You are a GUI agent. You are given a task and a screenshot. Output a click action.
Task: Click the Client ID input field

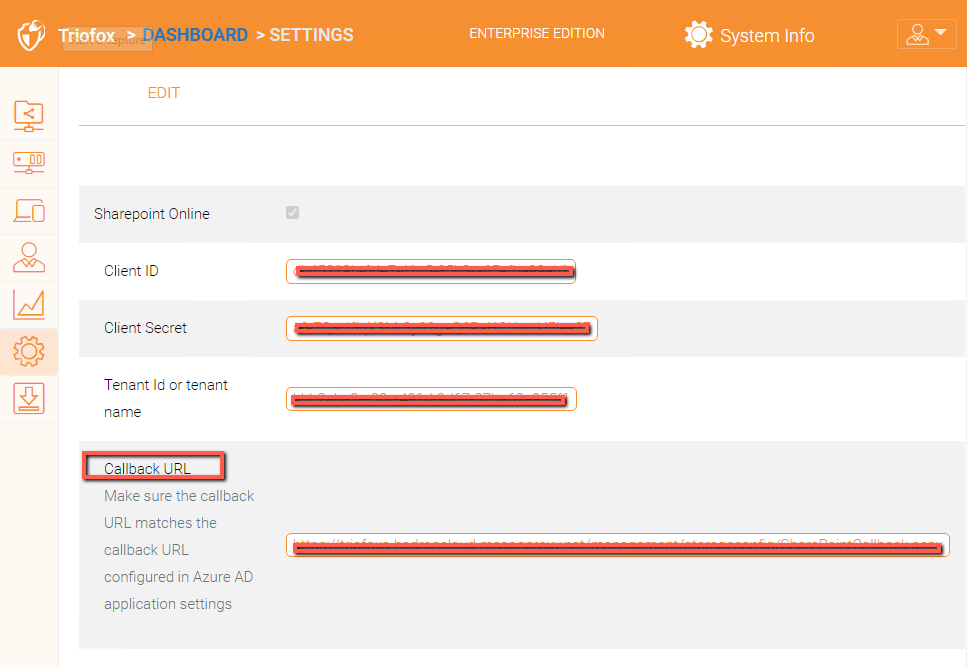click(431, 271)
